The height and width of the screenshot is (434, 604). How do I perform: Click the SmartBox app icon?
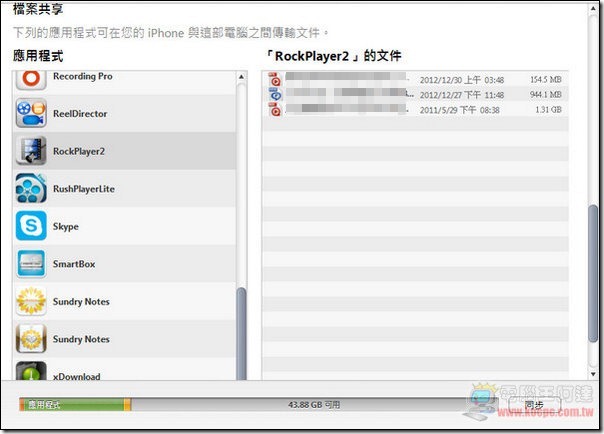[31, 263]
